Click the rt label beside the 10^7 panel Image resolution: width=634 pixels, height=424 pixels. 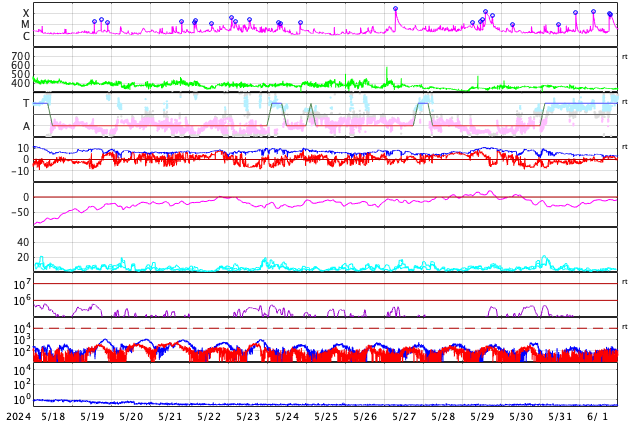pyautogui.click(x=625, y=282)
